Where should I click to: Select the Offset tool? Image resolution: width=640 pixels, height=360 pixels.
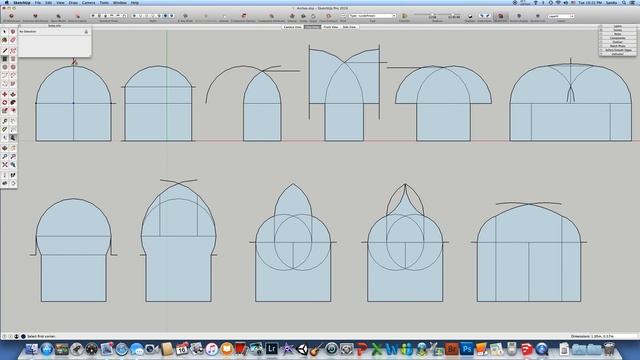pyautogui.click(x=13, y=111)
